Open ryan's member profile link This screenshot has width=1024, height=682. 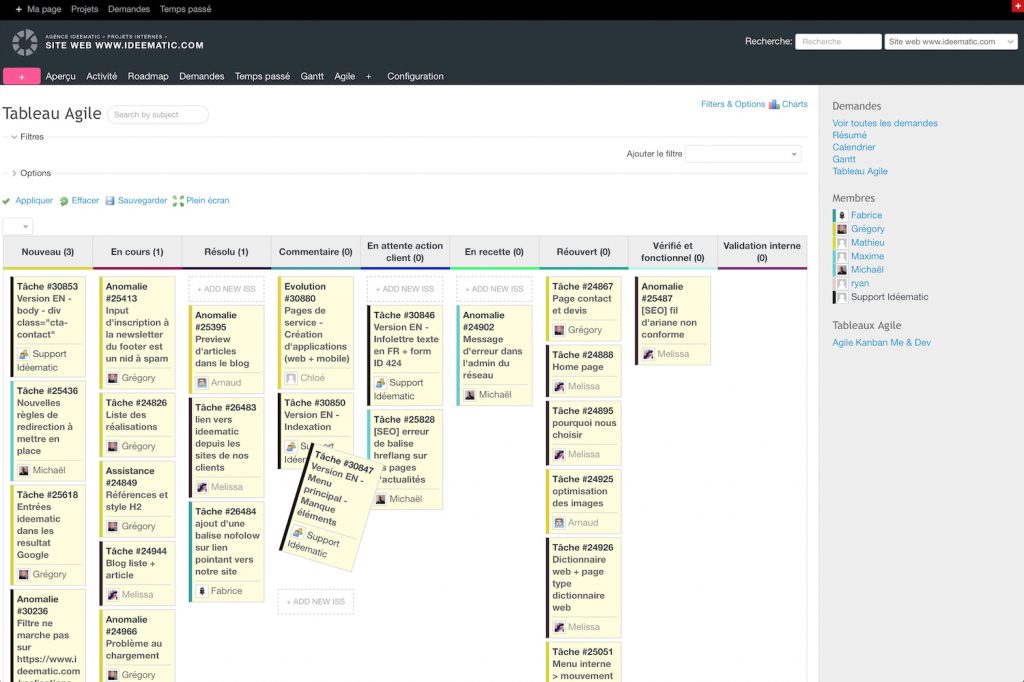pos(860,284)
